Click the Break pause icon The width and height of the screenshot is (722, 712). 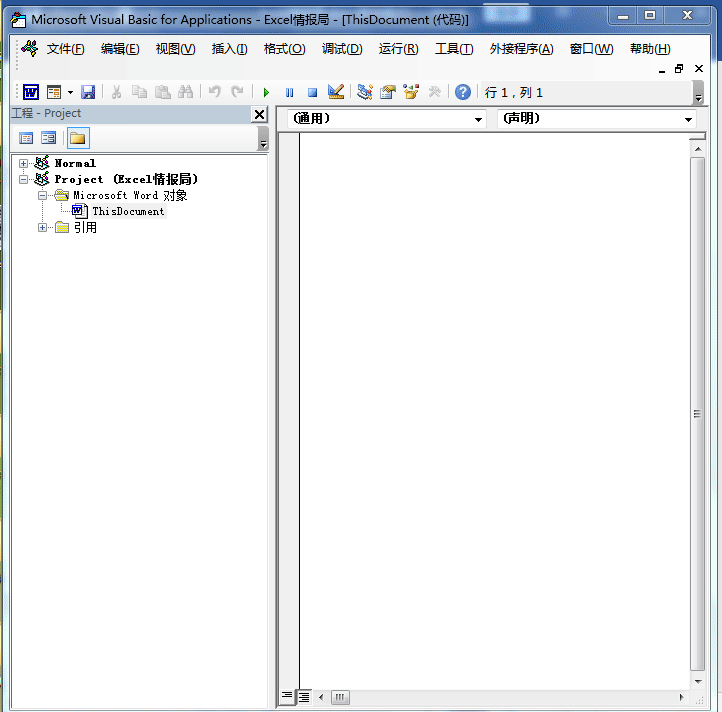click(x=289, y=93)
